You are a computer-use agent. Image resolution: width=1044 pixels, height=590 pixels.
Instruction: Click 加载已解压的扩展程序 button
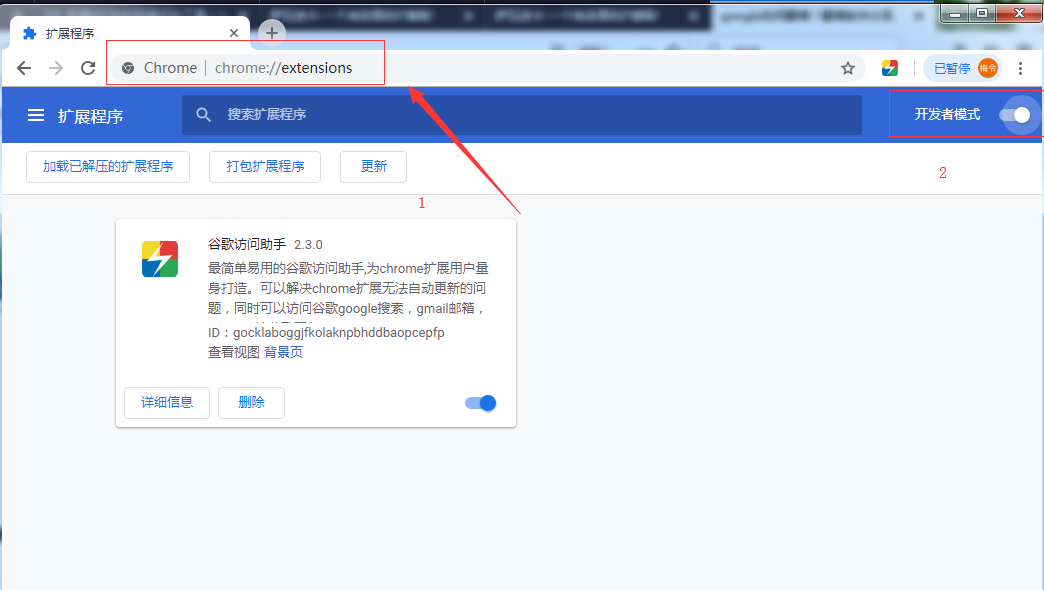108,166
